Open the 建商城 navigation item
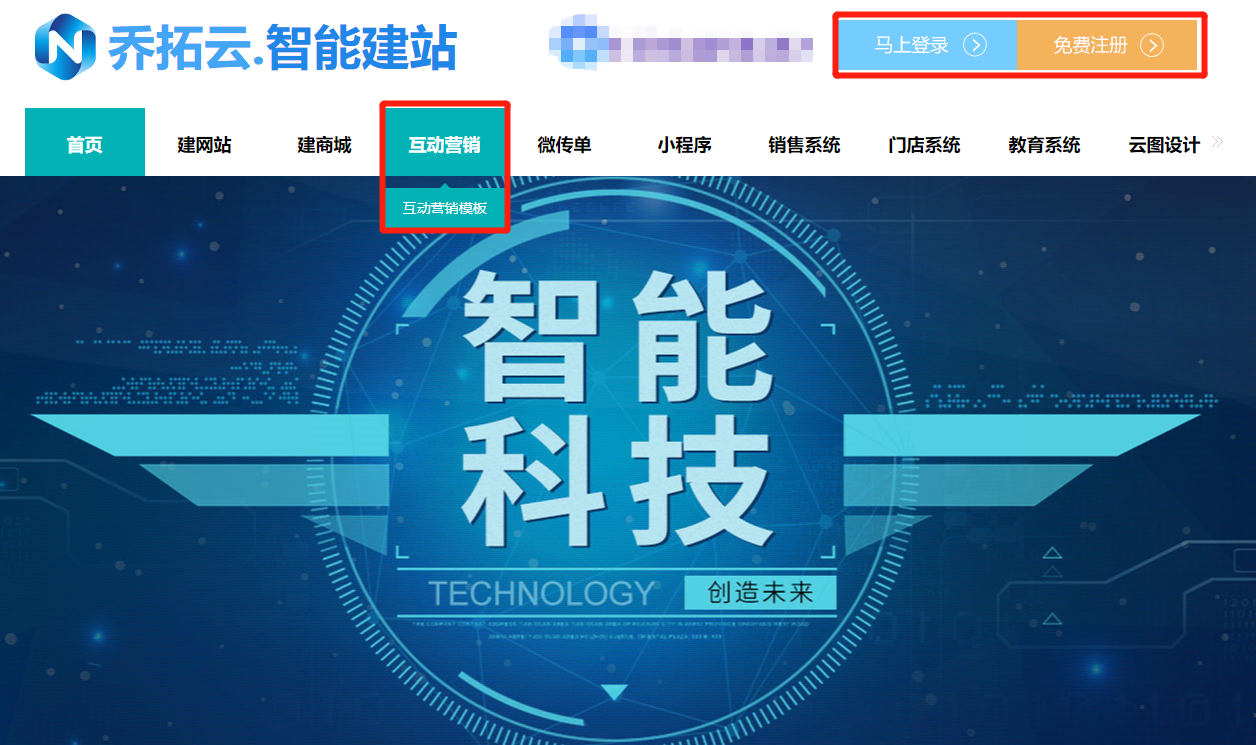The image size is (1256, 745). click(325, 145)
